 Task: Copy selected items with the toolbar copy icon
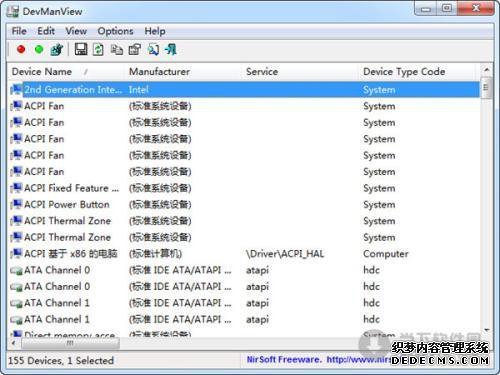click(117, 50)
